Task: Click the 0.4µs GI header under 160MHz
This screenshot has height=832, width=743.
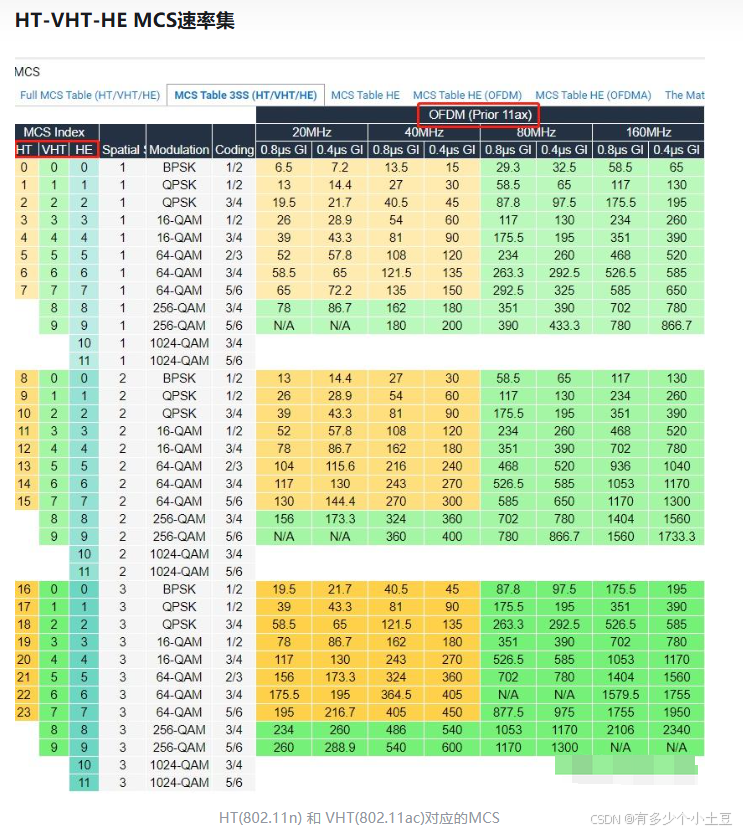Action: click(x=677, y=150)
